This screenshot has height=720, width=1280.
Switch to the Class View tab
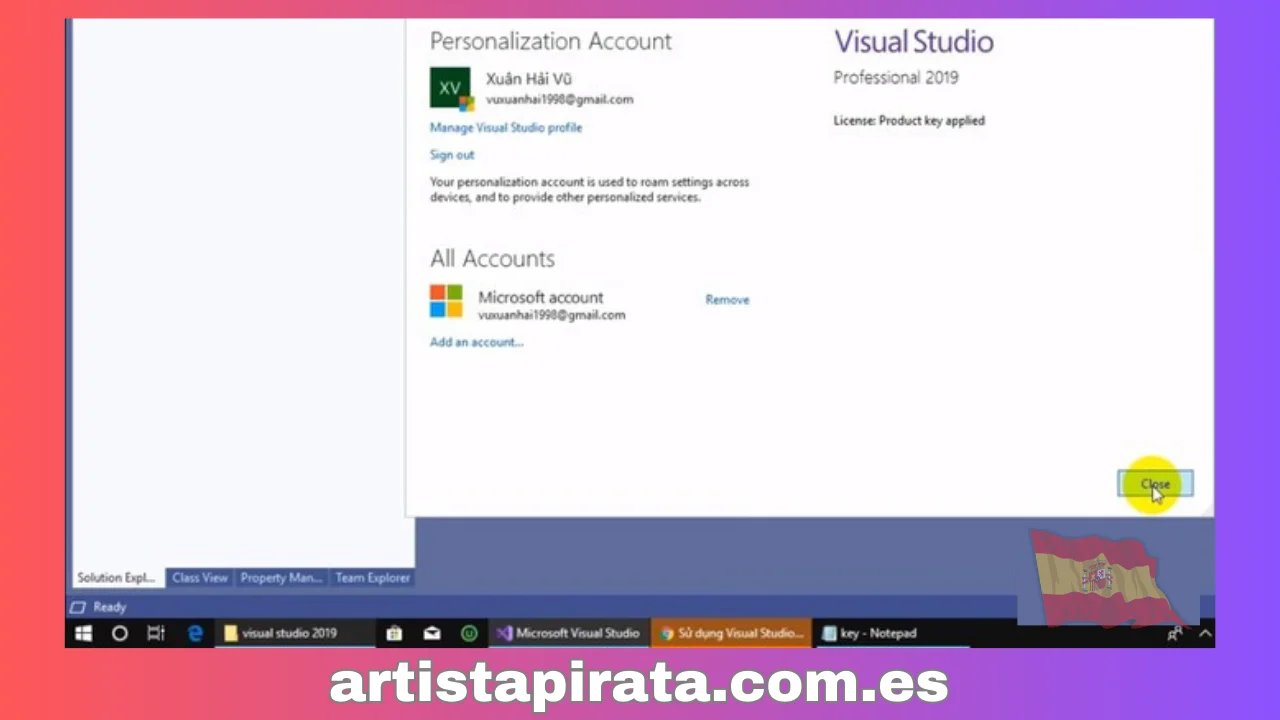tap(200, 578)
